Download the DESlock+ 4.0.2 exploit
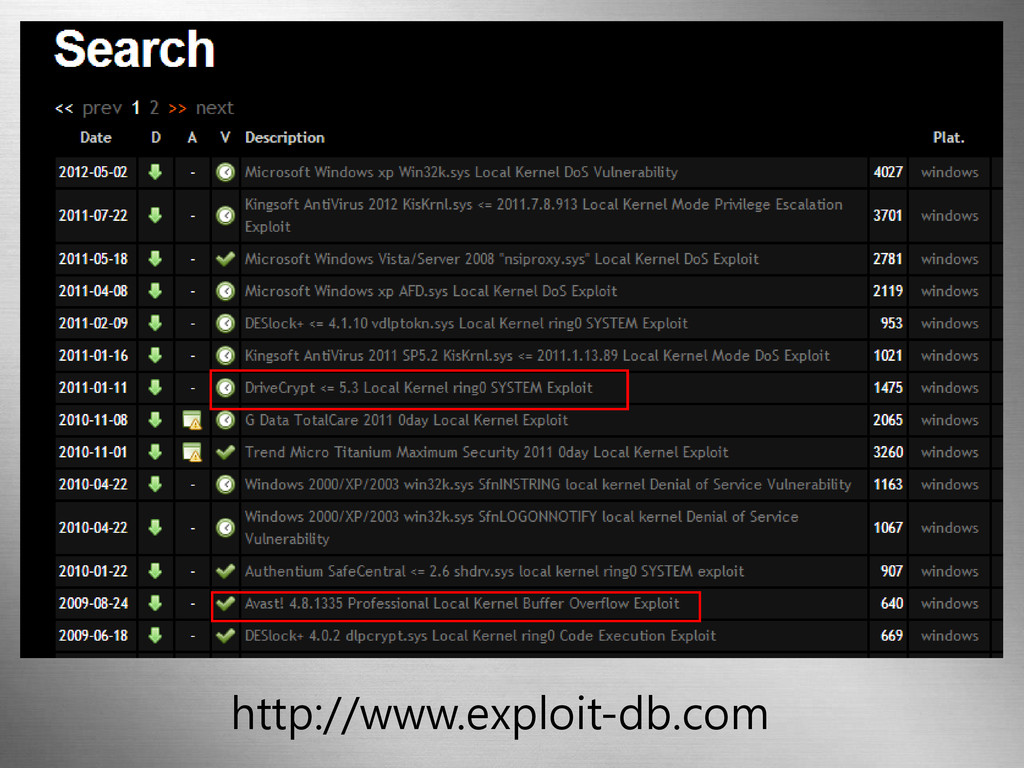1024x768 pixels. (155, 635)
